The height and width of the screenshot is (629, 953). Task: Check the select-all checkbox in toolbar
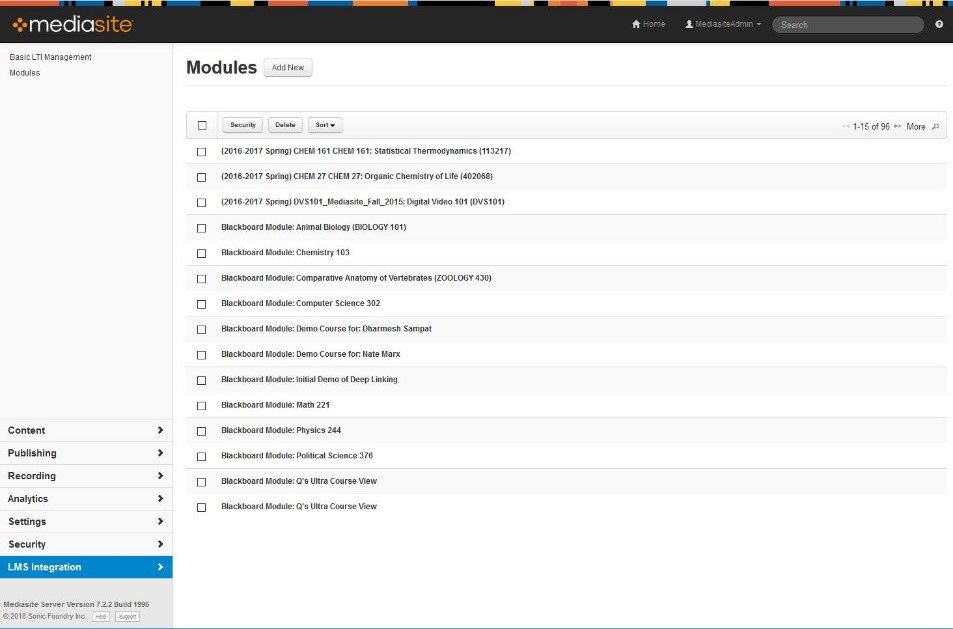202,124
